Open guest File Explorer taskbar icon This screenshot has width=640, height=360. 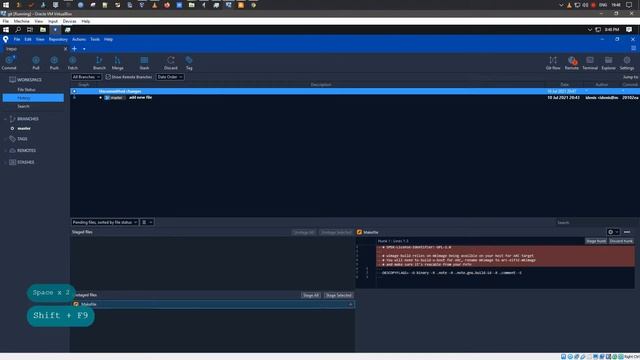tap(43, 30)
